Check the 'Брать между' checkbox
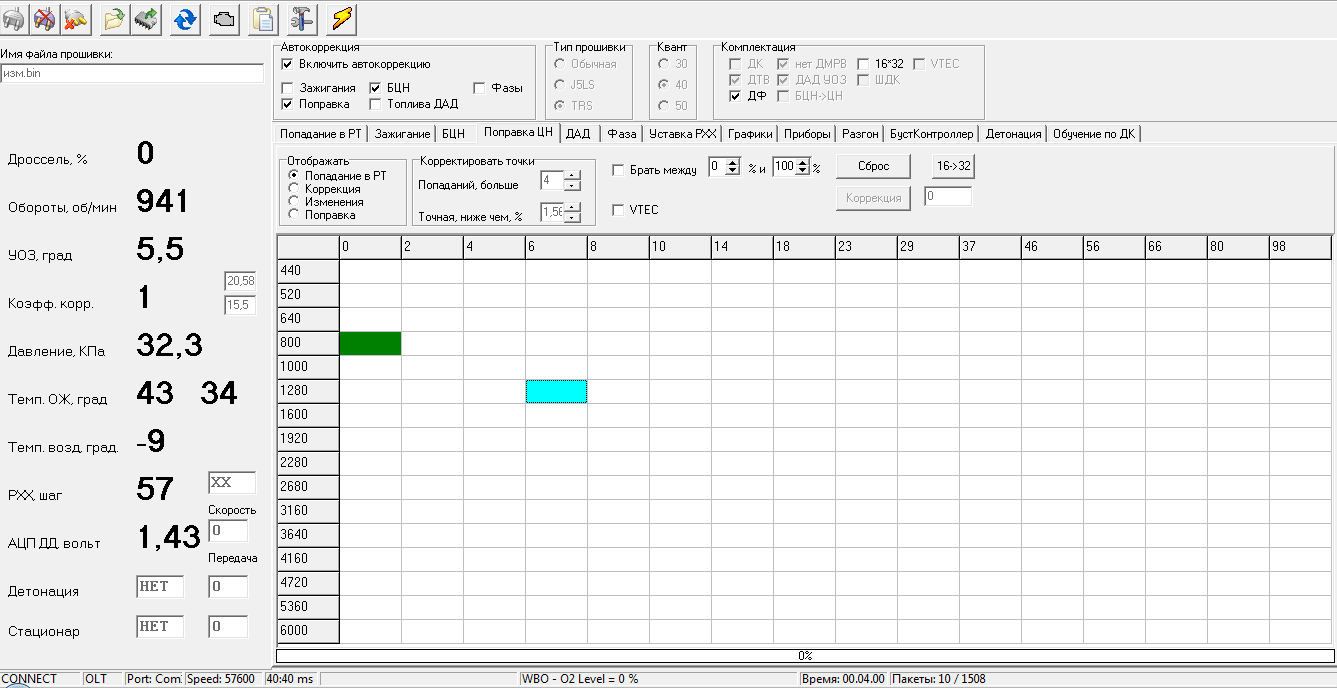 (x=618, y=170)
